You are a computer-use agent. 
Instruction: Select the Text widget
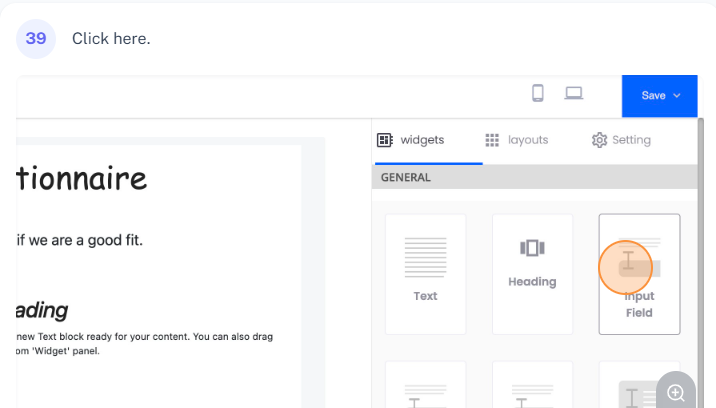[x=425, y=273]
